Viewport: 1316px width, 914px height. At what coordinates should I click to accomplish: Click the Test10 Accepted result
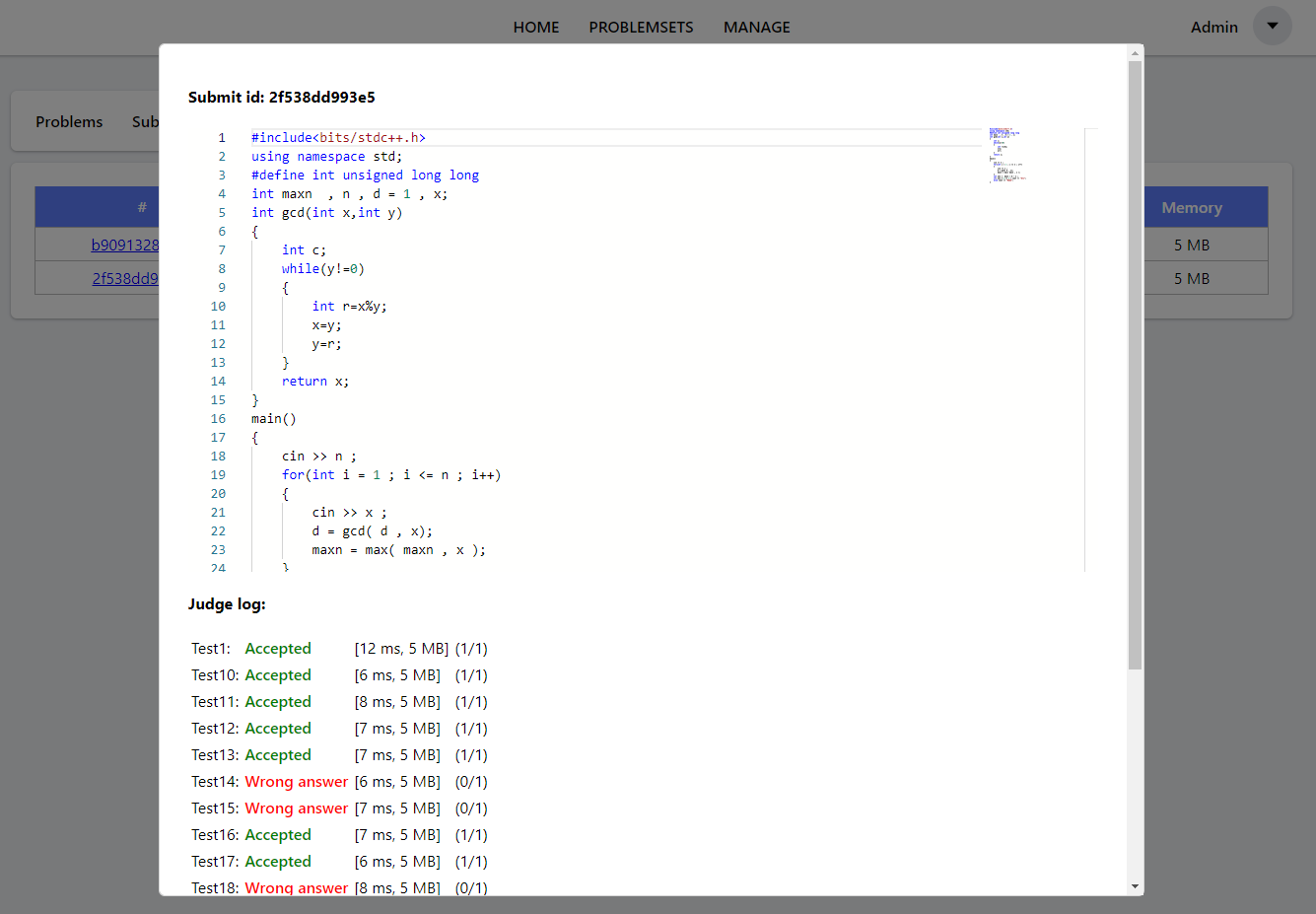[x=278, y=675]
